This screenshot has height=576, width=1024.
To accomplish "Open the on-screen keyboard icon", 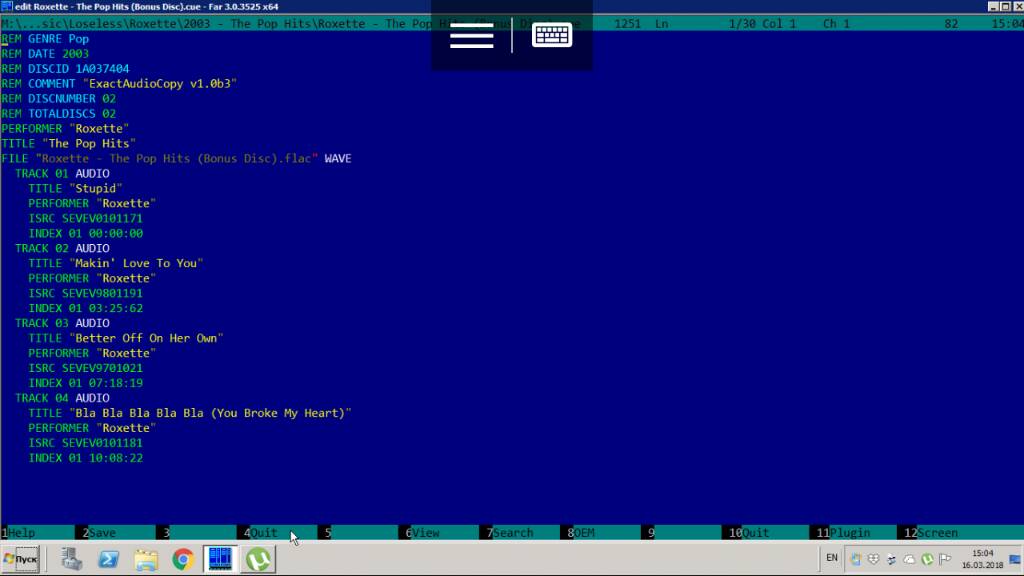I will tap(552, 35).
